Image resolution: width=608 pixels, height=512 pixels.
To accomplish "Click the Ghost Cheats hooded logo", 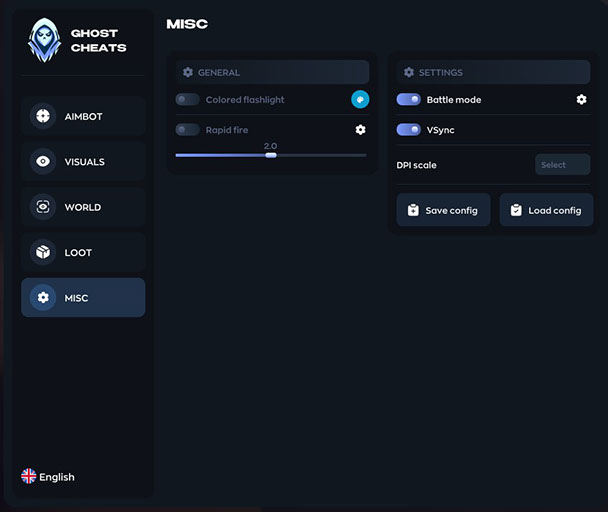I will pos(44,41).
